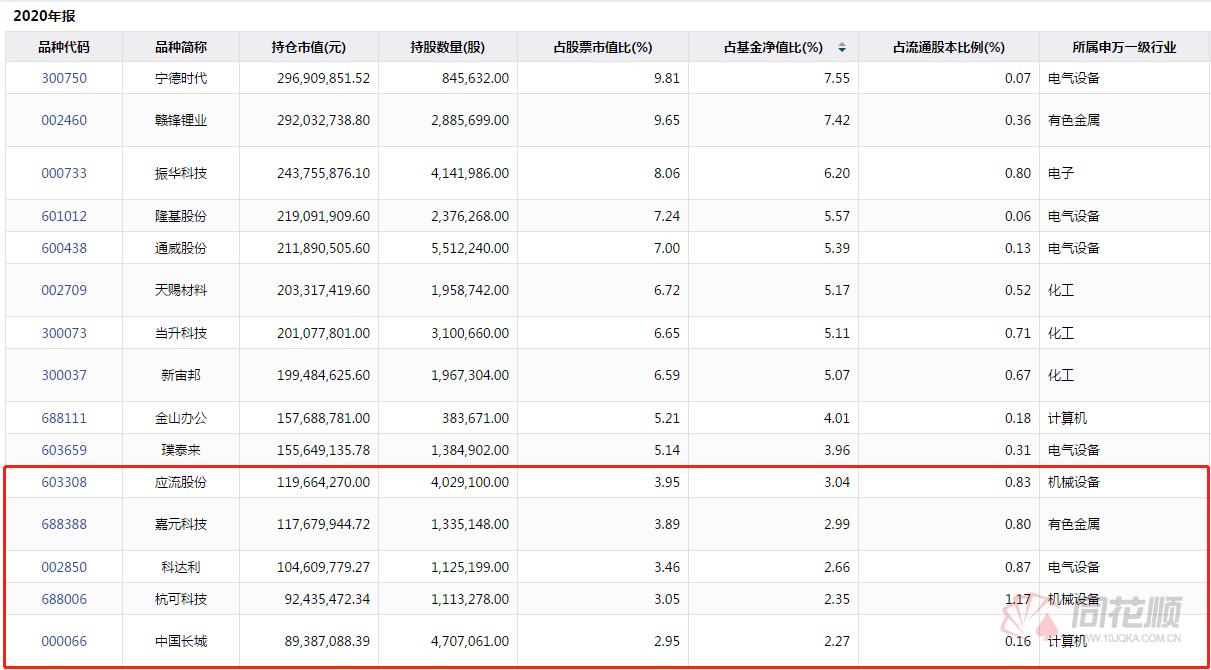This screenshot has width=1211, height=670.
Task: Select fund net value ratio 2.27
Action: (x=836, y=641)
